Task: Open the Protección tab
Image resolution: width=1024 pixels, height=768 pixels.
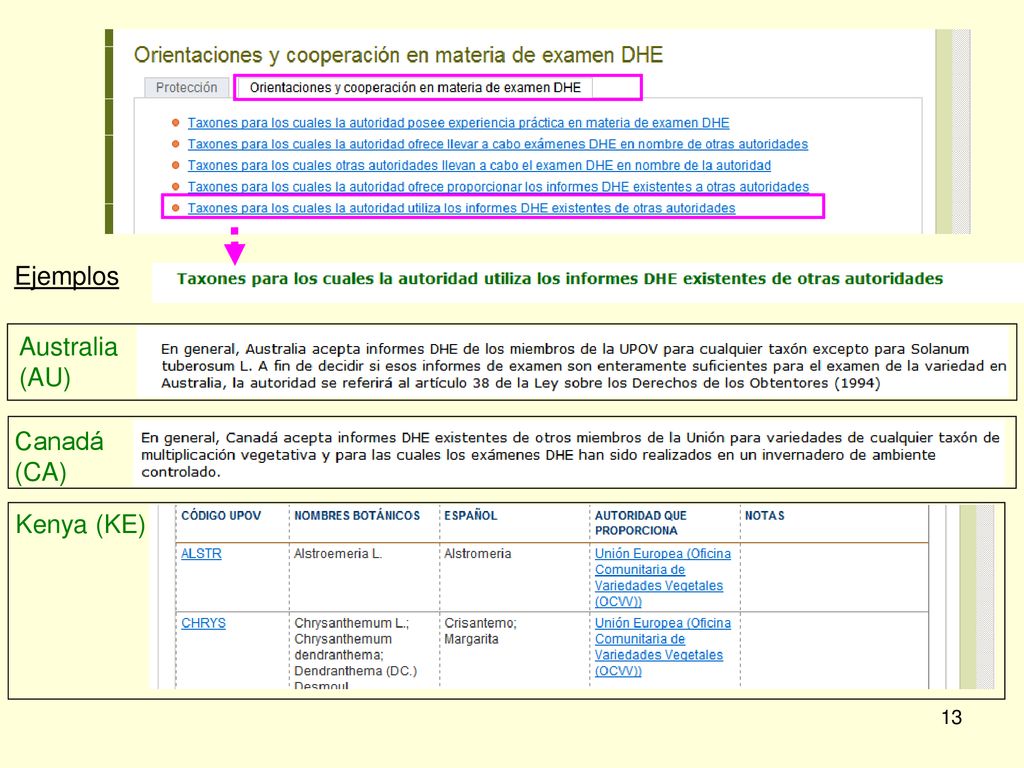Action: [x=186, y=88]
